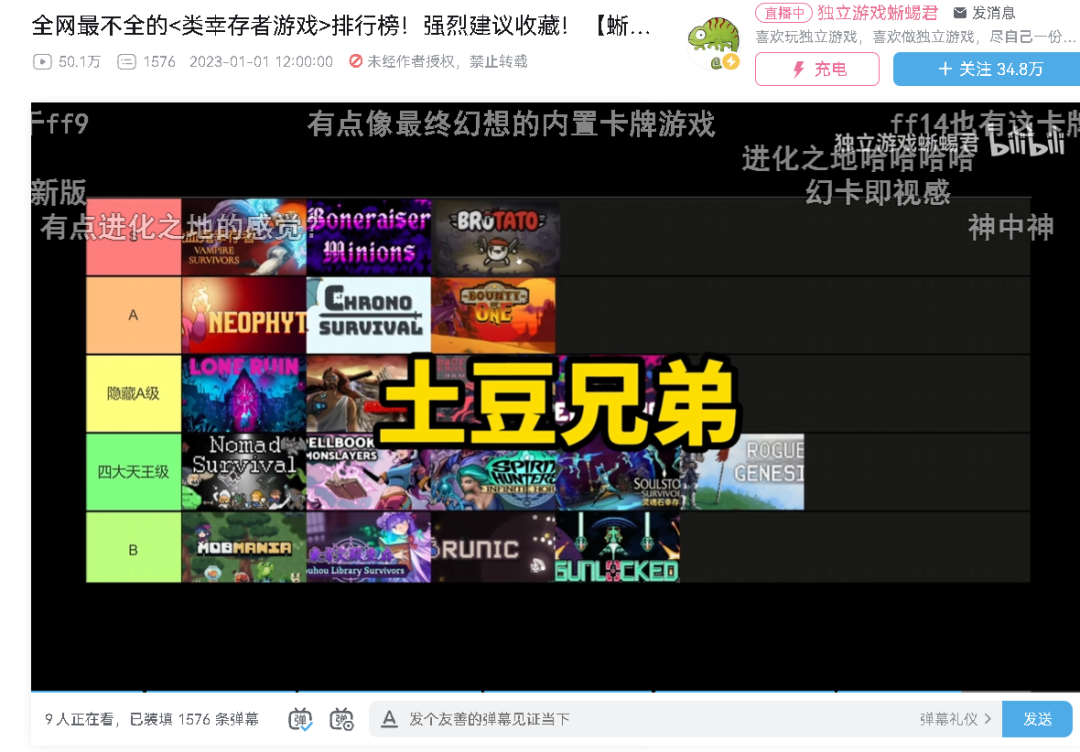Click the Spellbook Demonslayers thumbnail
This screenshot has height=752, width=1080.
[x=368, y=472]
